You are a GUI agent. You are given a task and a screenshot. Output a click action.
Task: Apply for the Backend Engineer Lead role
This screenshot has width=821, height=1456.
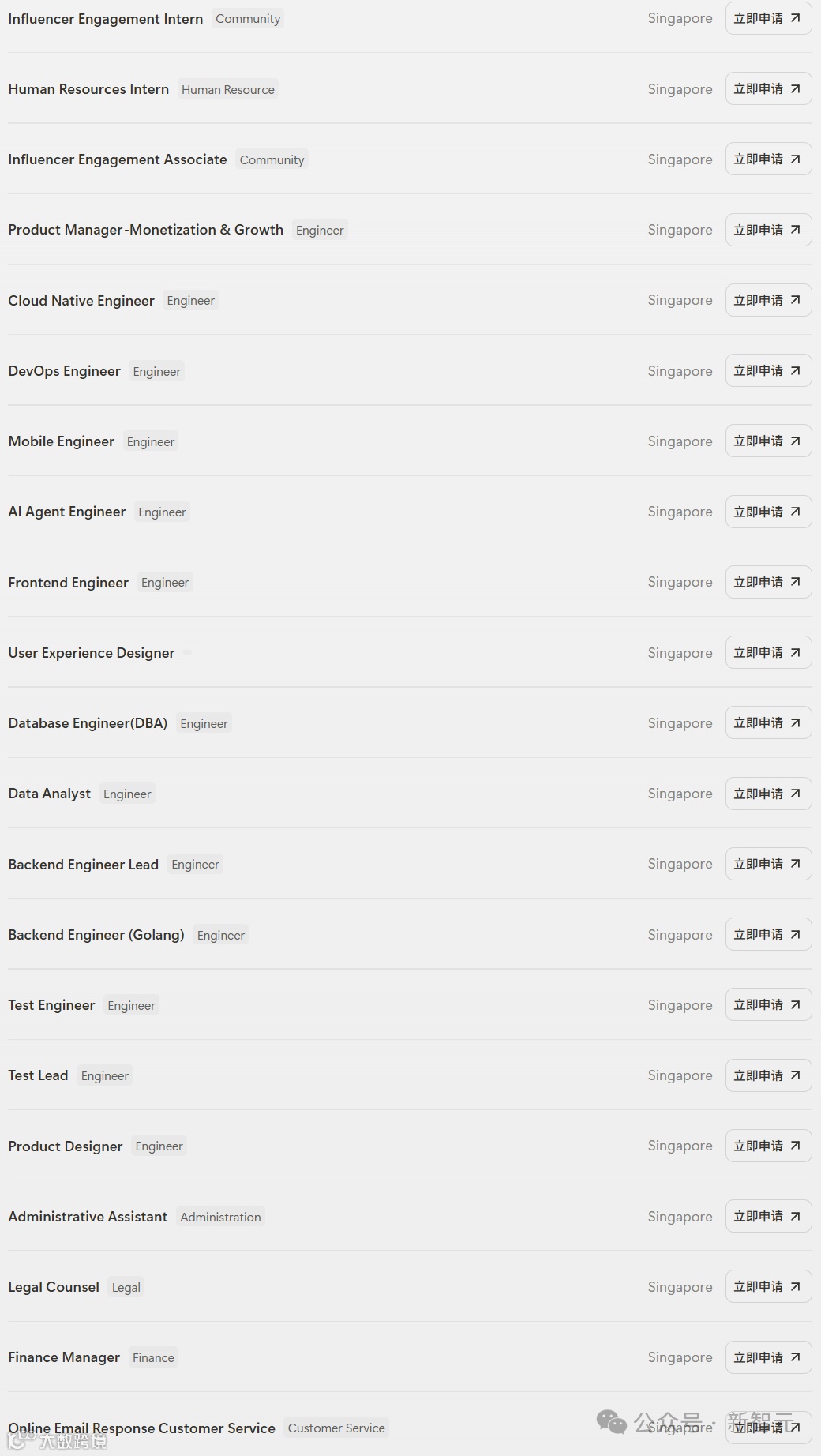[768, 864]
